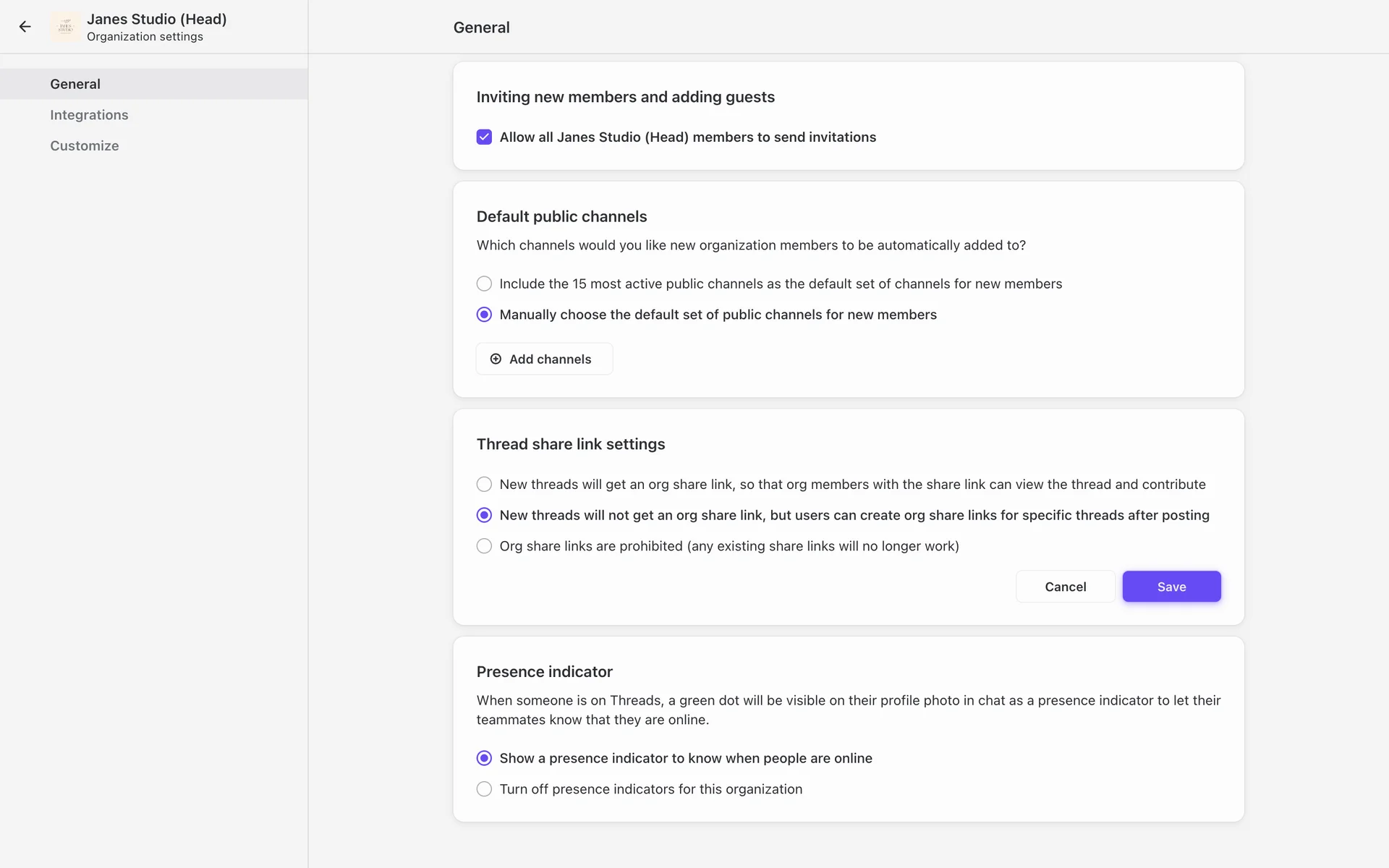This screenshot has width=1389, height=868.
Task: Open the Integrations settings section
Action: click(x=89, y=115)
